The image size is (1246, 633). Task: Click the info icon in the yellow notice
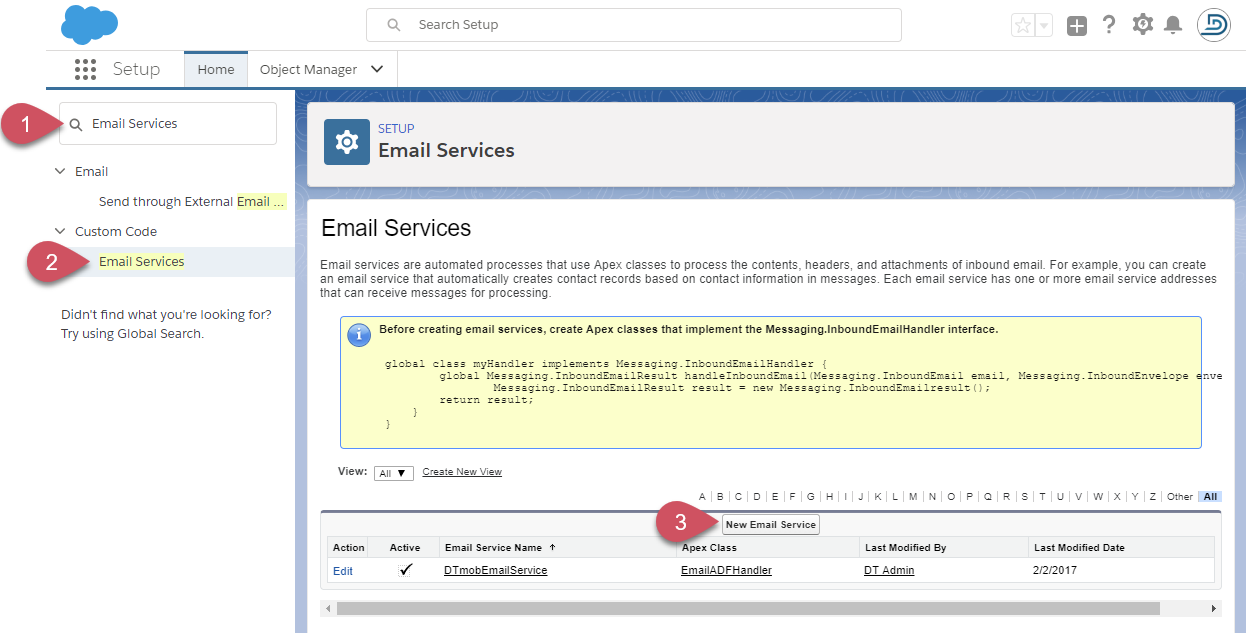[x=359, y=335]
